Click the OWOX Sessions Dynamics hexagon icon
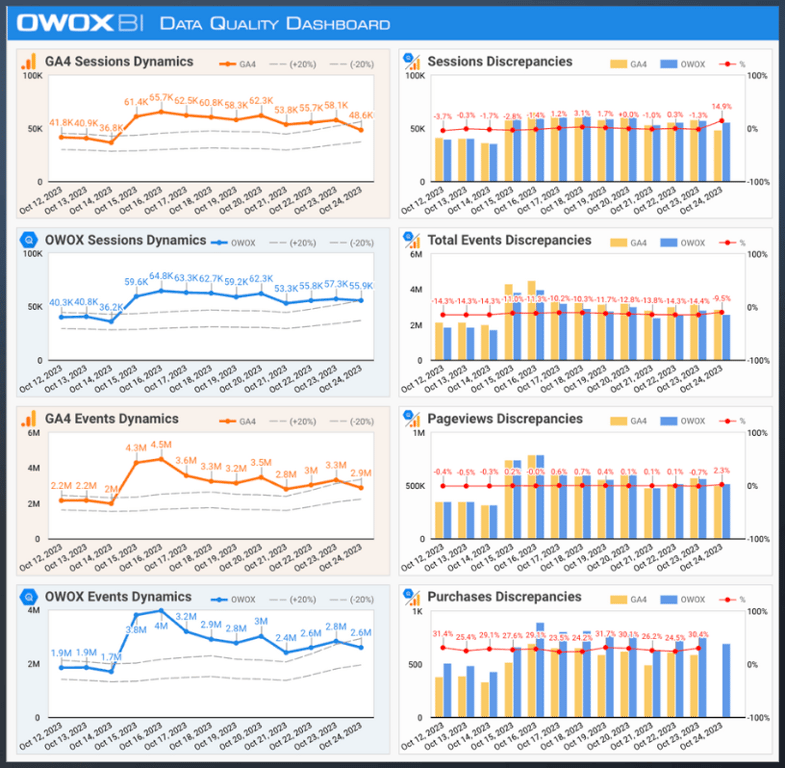The width and height of the screenshot is (785, 768). (x=29, y=240)
